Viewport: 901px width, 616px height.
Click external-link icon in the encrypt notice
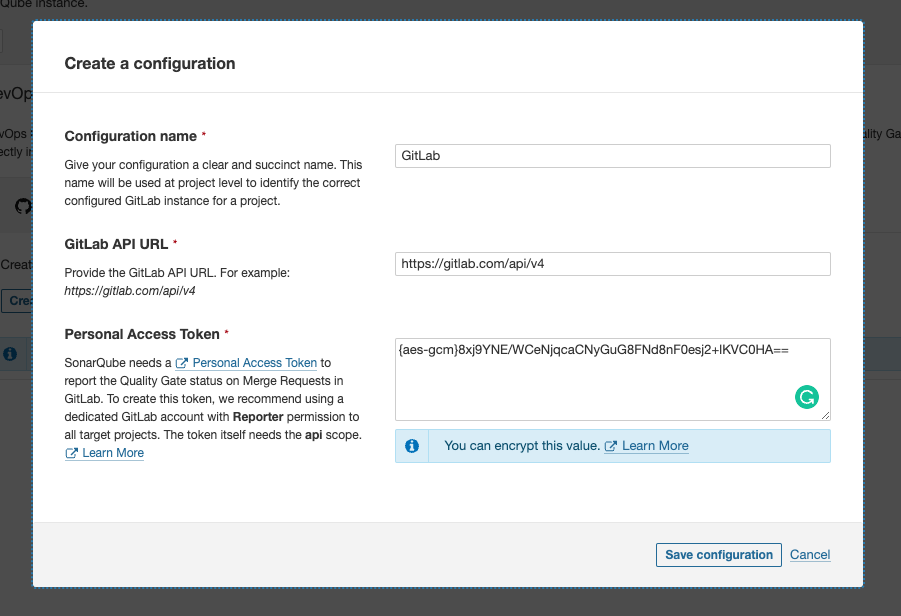tap(611, 446)
